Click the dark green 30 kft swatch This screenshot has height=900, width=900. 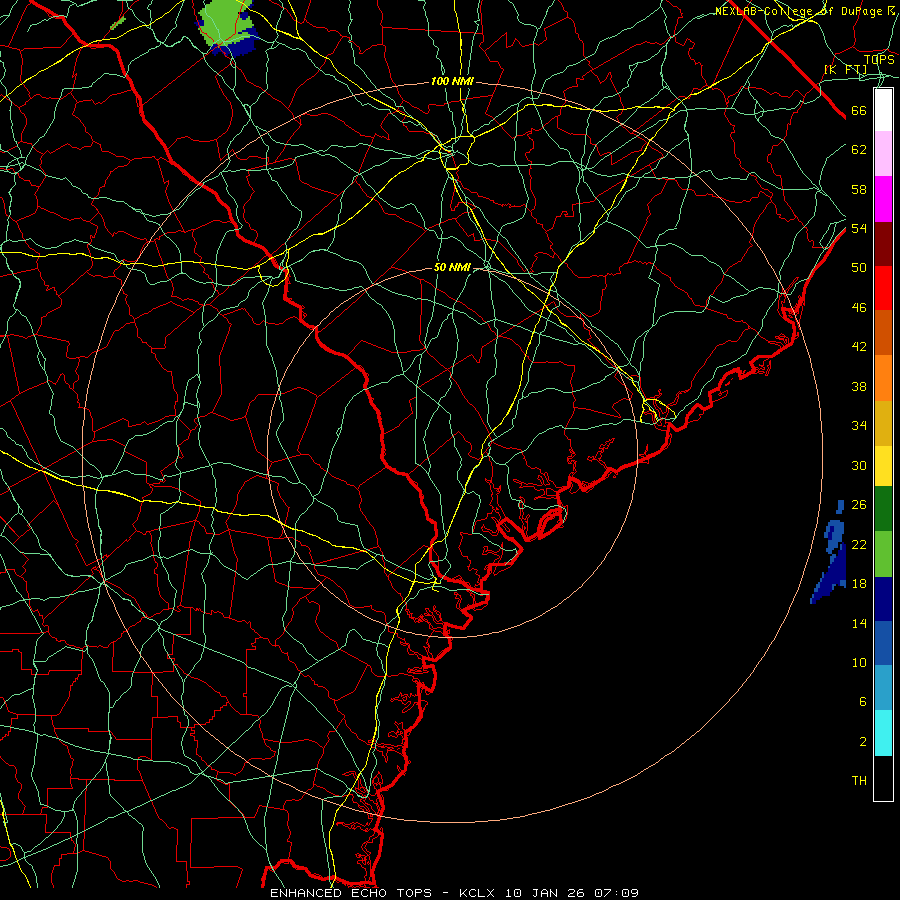[883, 509]
